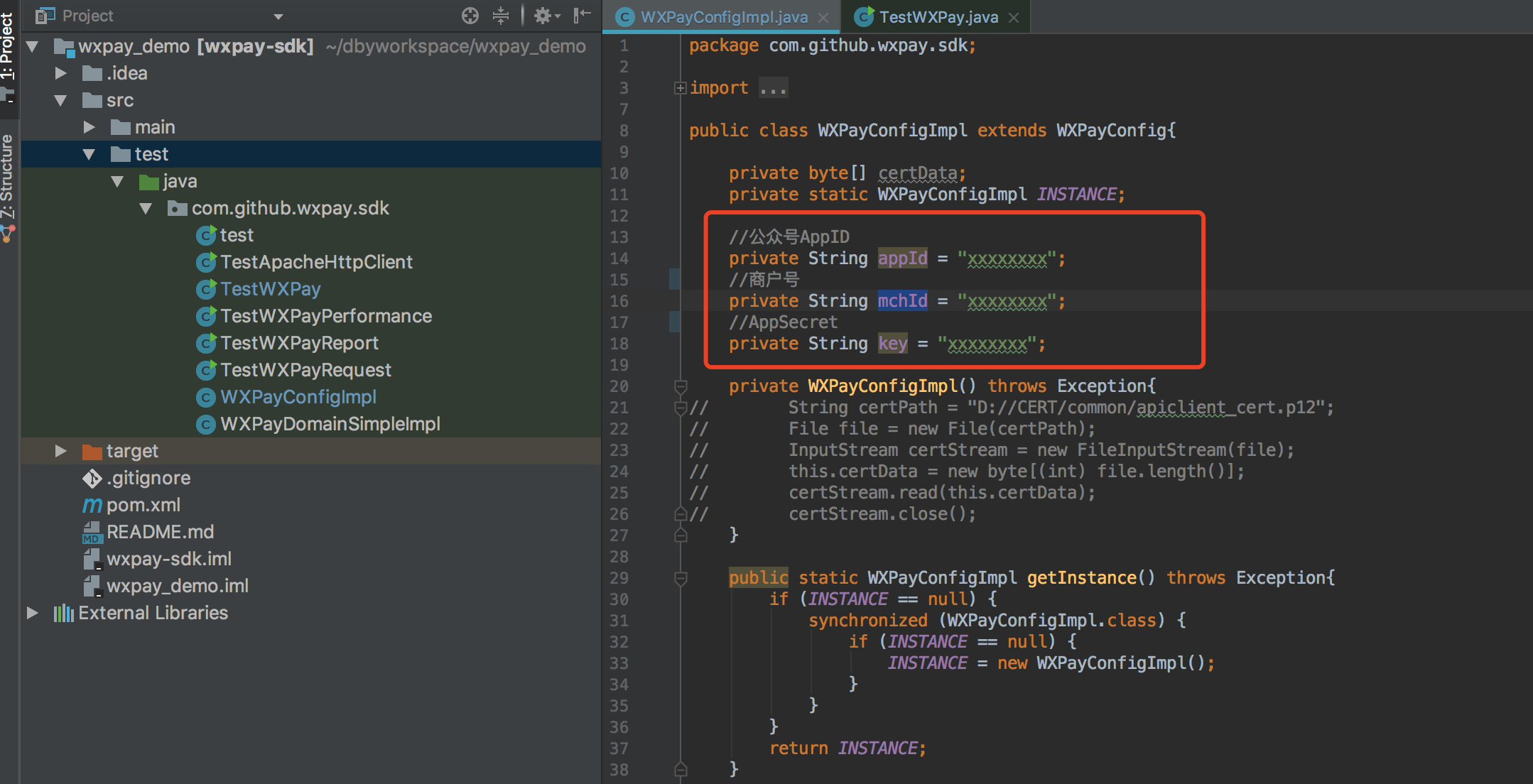Collapse the test folder arrow
The width and height of the screenshot is (1533, 784).
pyautogui.click(x=90, y=155)
